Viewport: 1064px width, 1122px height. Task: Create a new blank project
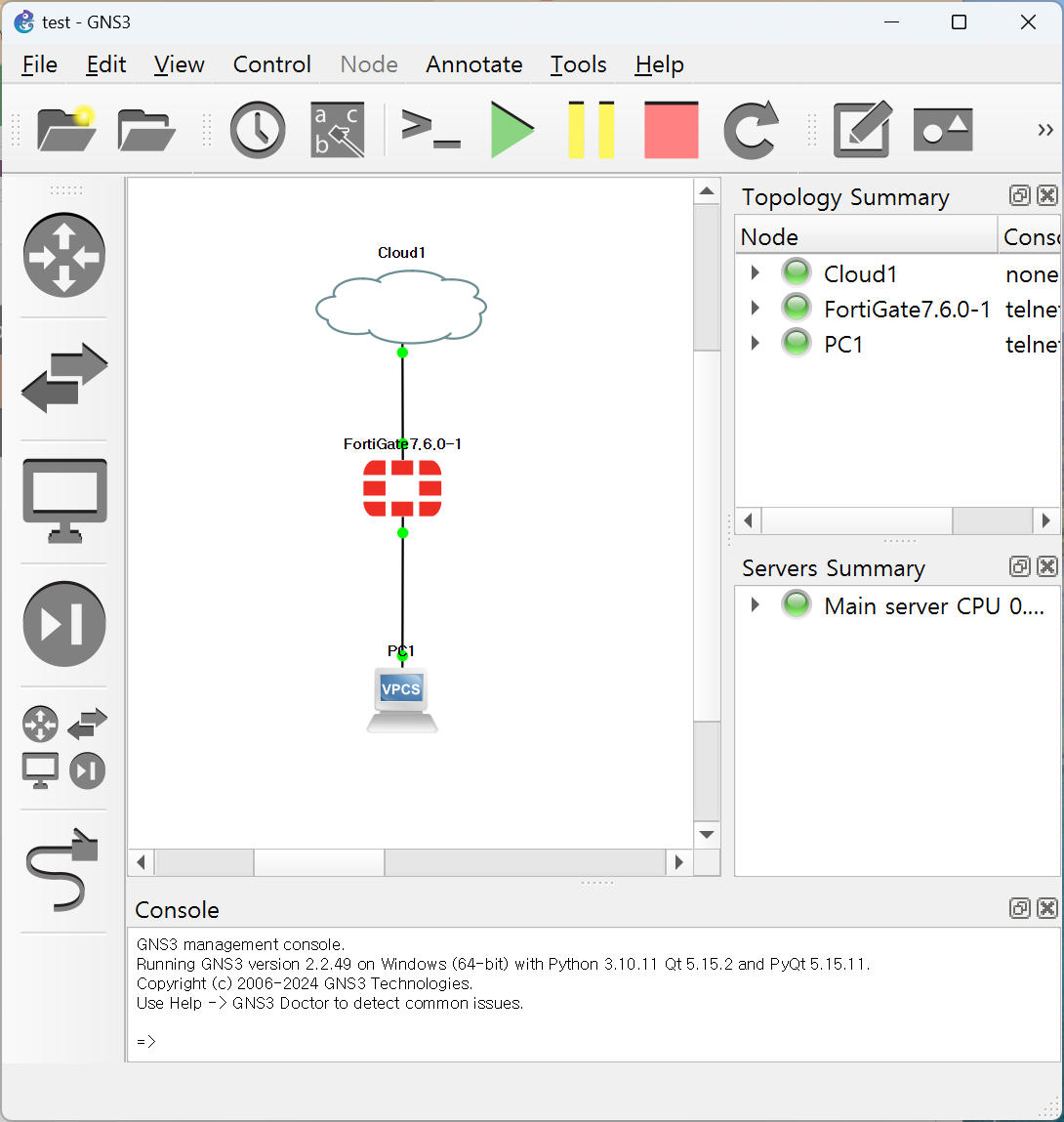tap(66, 130)
